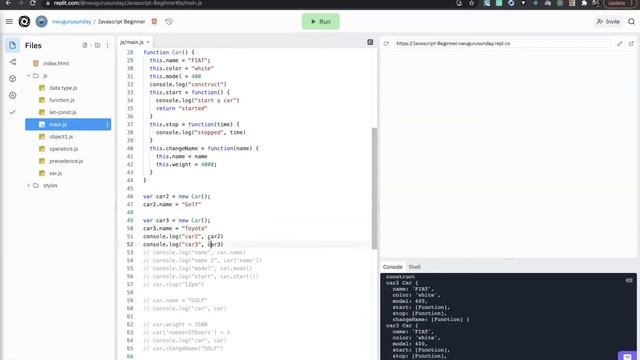Click line 46 var car2 declaration
Image resolution: width=640 pixels, height=360 pixels.
(177, 196)
